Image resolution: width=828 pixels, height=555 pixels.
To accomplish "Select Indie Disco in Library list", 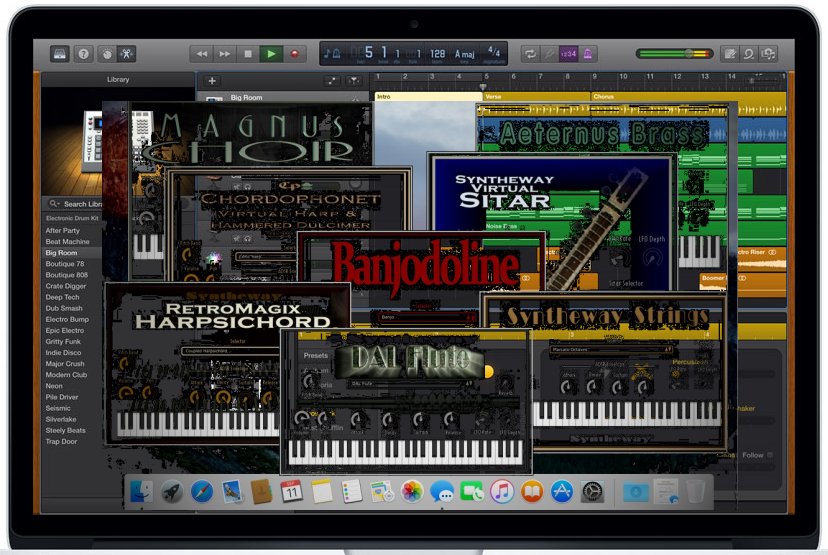I will 63,353.
